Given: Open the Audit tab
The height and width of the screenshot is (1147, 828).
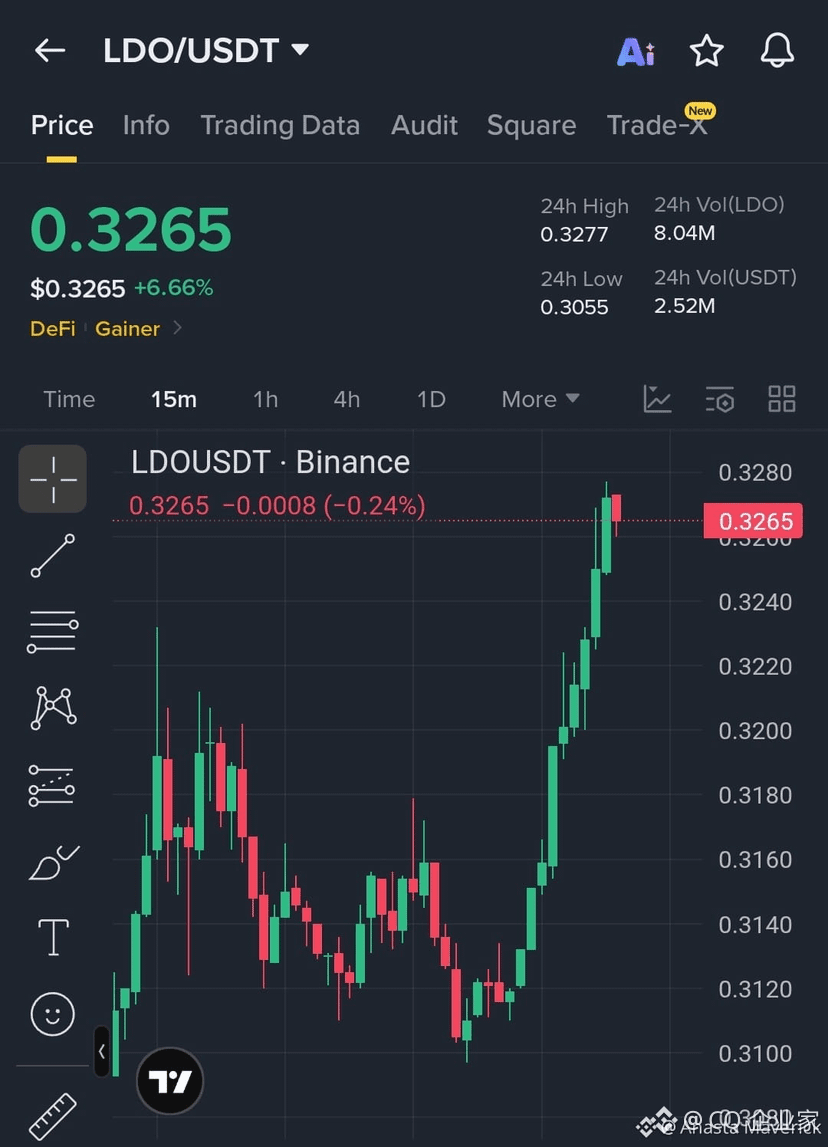Looking at the screenshot, I should [x=424, y=125].
